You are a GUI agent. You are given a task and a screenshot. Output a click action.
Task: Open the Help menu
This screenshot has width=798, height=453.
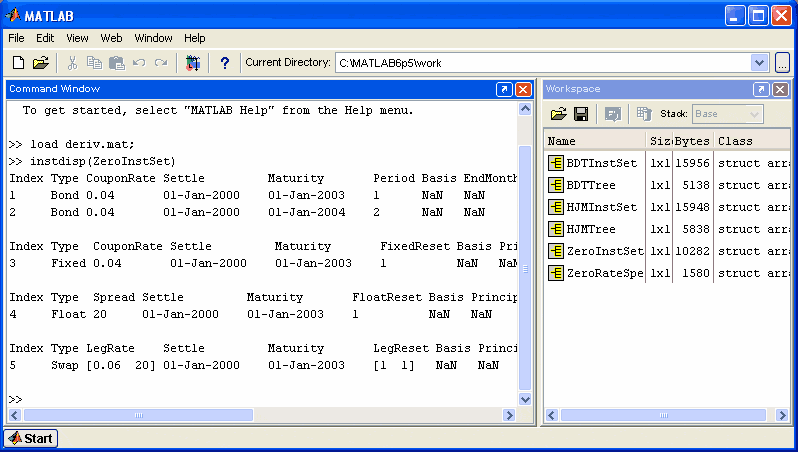click(194, 38)
